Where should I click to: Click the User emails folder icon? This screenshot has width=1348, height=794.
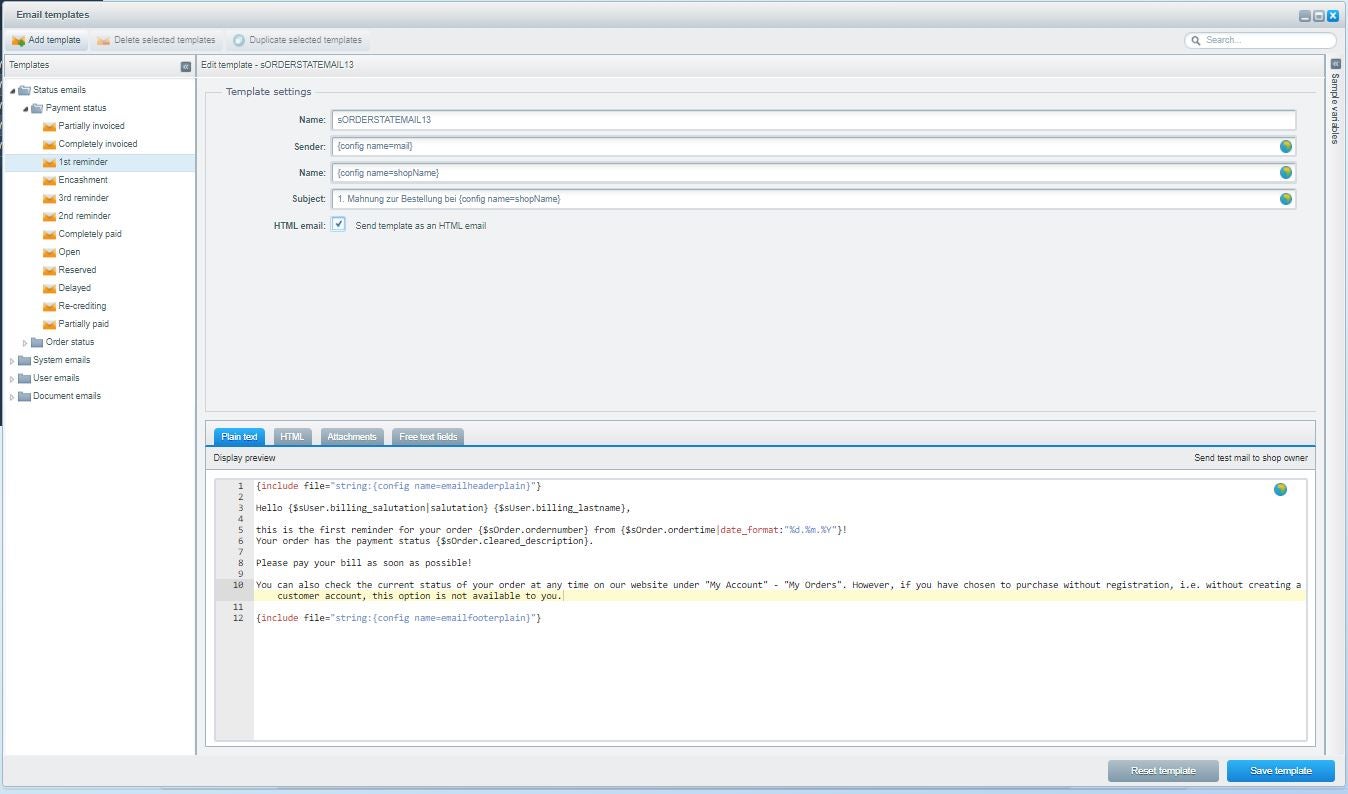(24, 378)
